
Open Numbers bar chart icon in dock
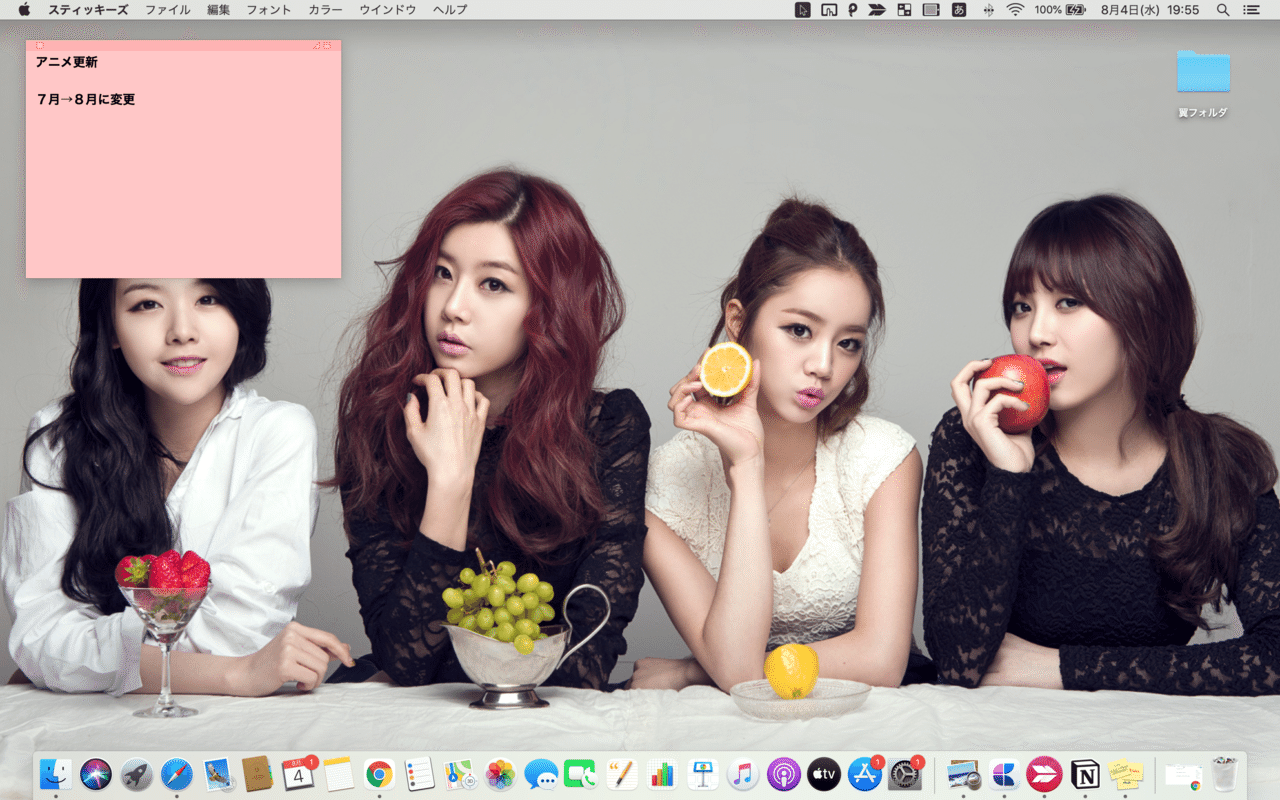coord(662,774)
